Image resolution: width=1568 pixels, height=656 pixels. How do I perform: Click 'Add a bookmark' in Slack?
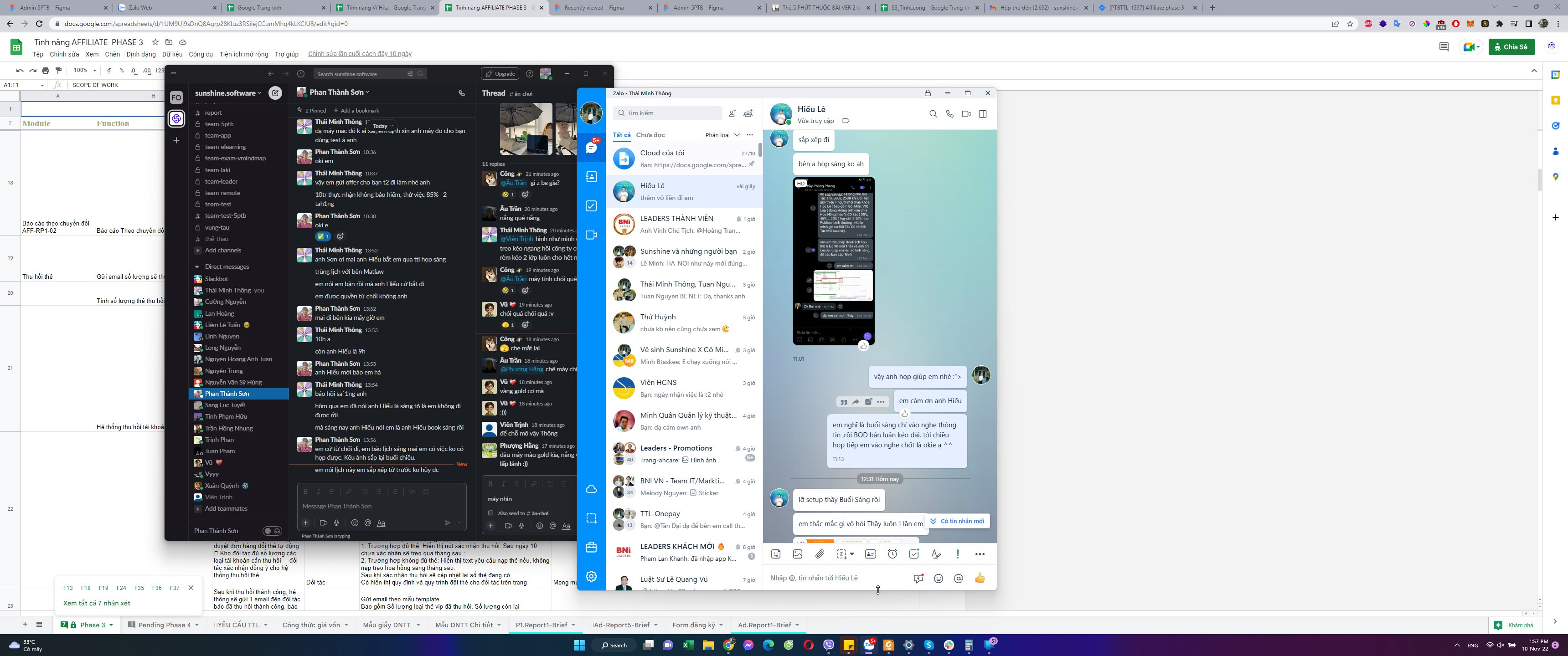pyautogui.click(x=356, y=111)
